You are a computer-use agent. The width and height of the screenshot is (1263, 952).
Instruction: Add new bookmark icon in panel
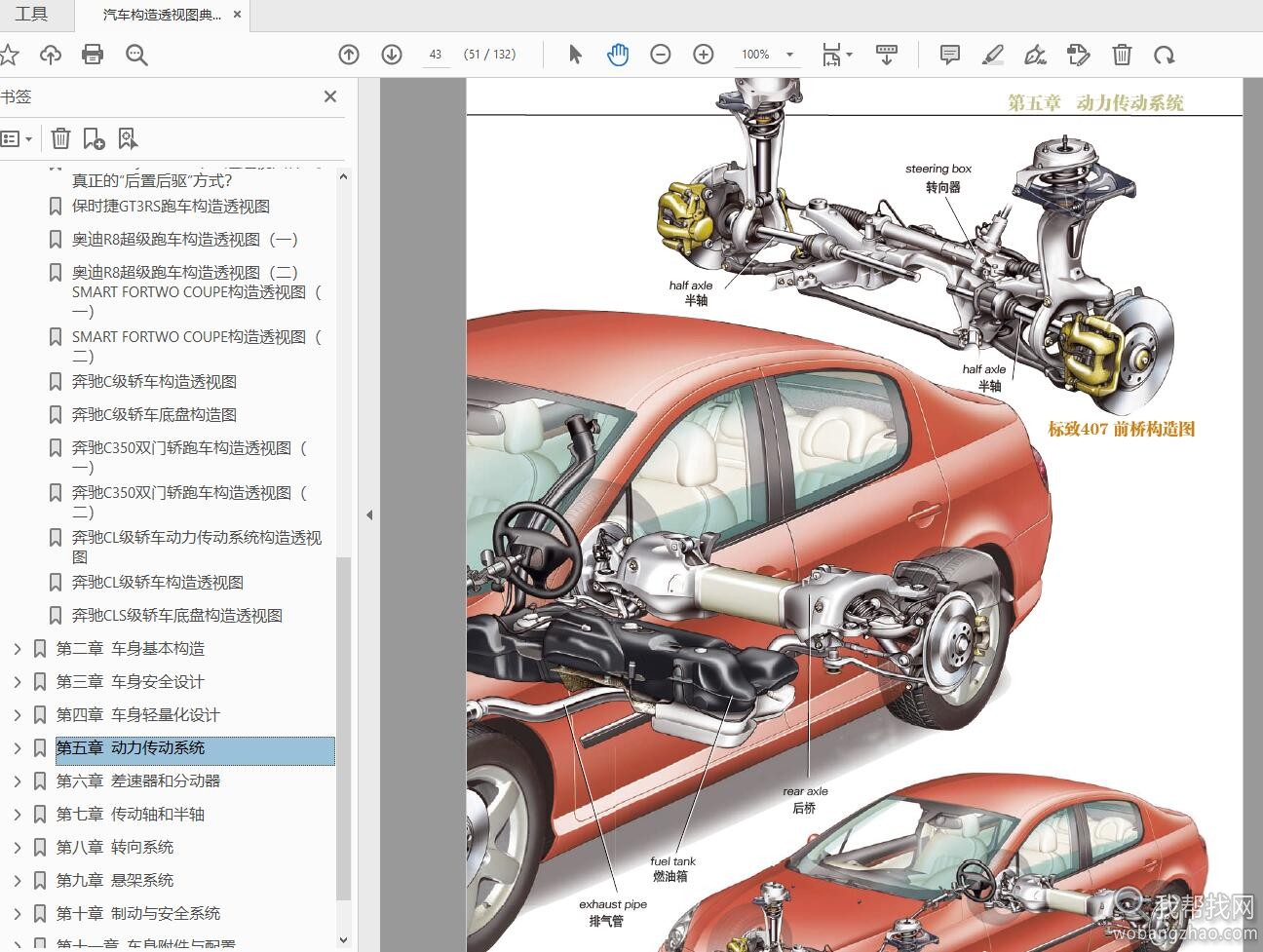click(x=95, y=138)
